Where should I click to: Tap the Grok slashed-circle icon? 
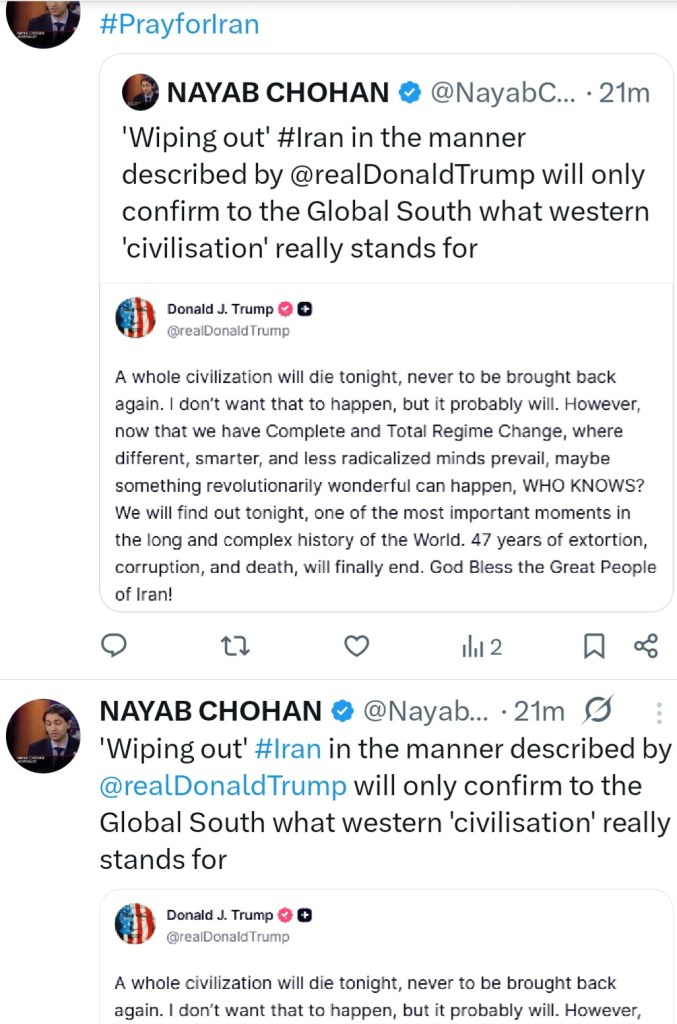(597, 711)
